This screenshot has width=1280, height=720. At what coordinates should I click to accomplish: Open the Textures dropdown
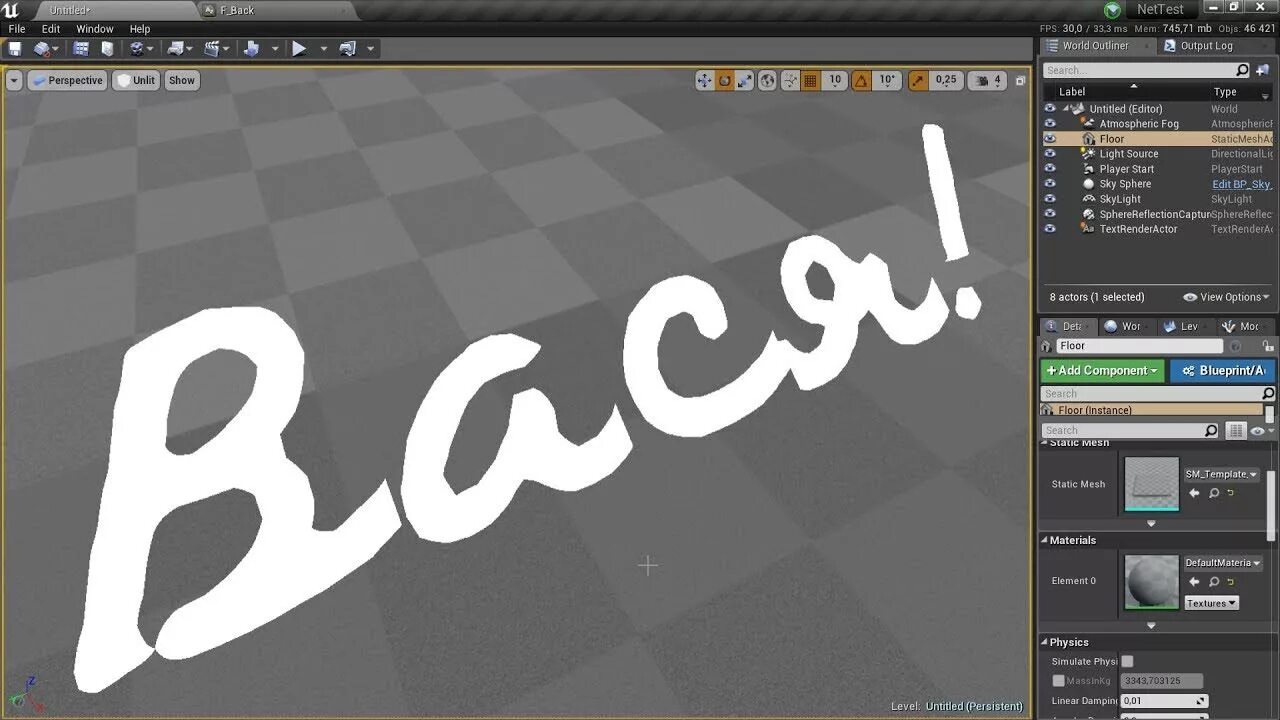[1211, 603]
